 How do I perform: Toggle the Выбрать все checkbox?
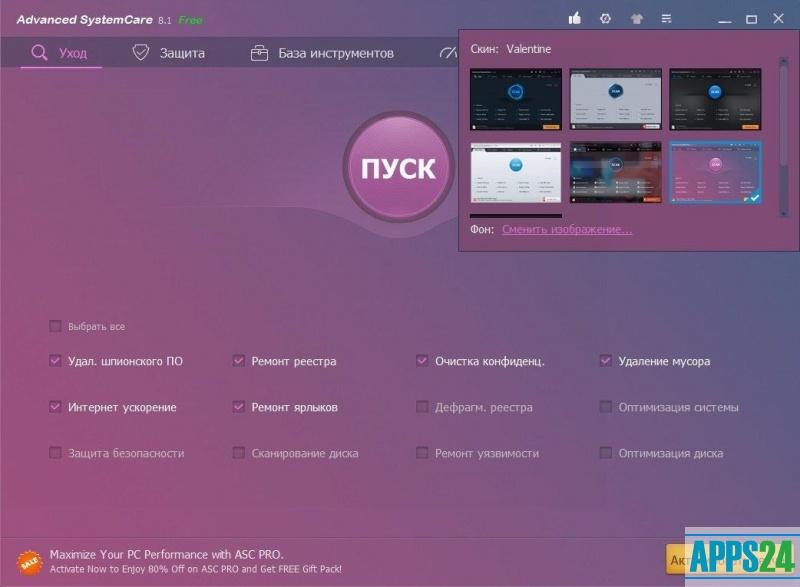55,326
